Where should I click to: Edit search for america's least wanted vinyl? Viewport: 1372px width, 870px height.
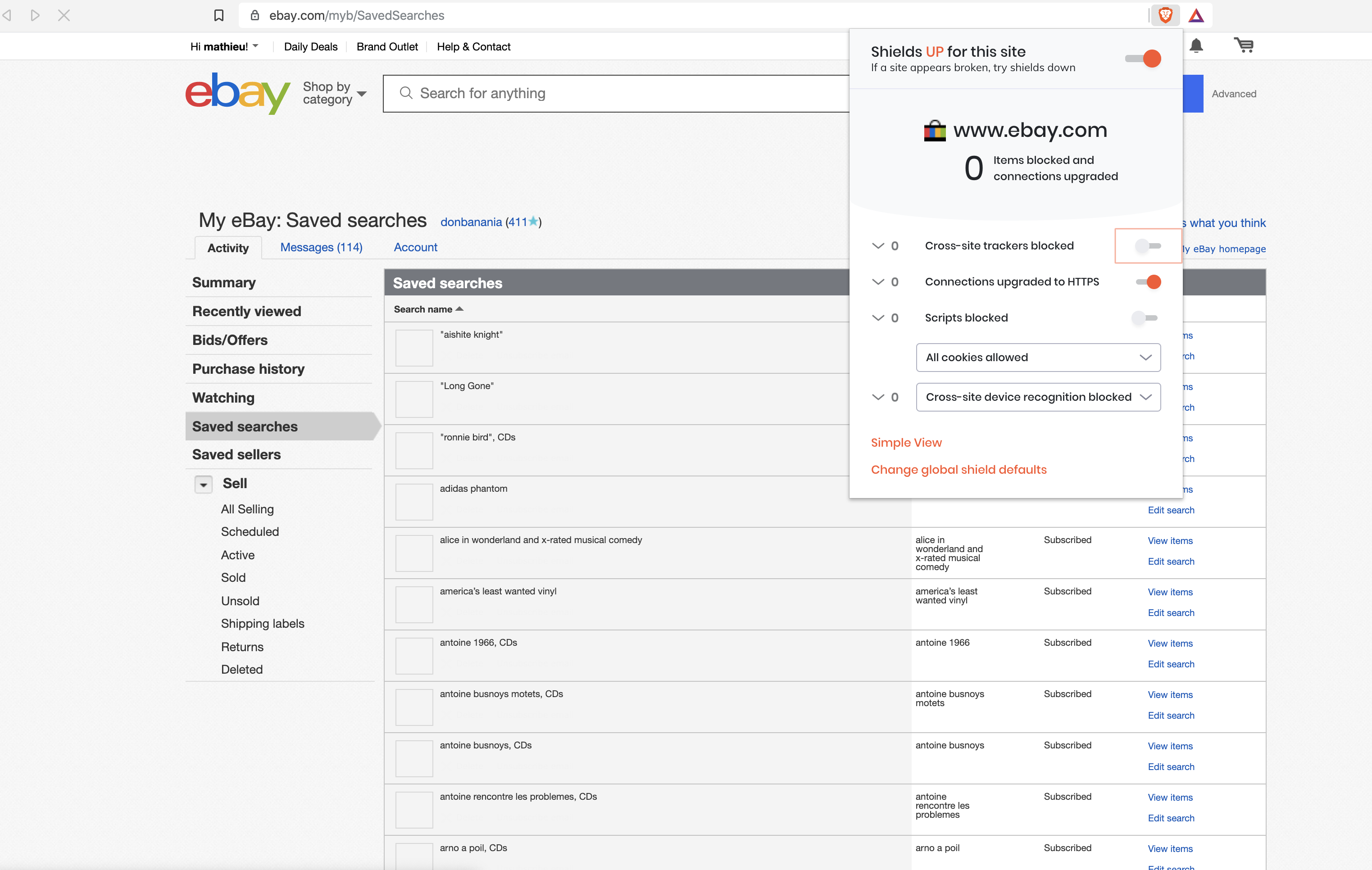(x=1171, y=612)
